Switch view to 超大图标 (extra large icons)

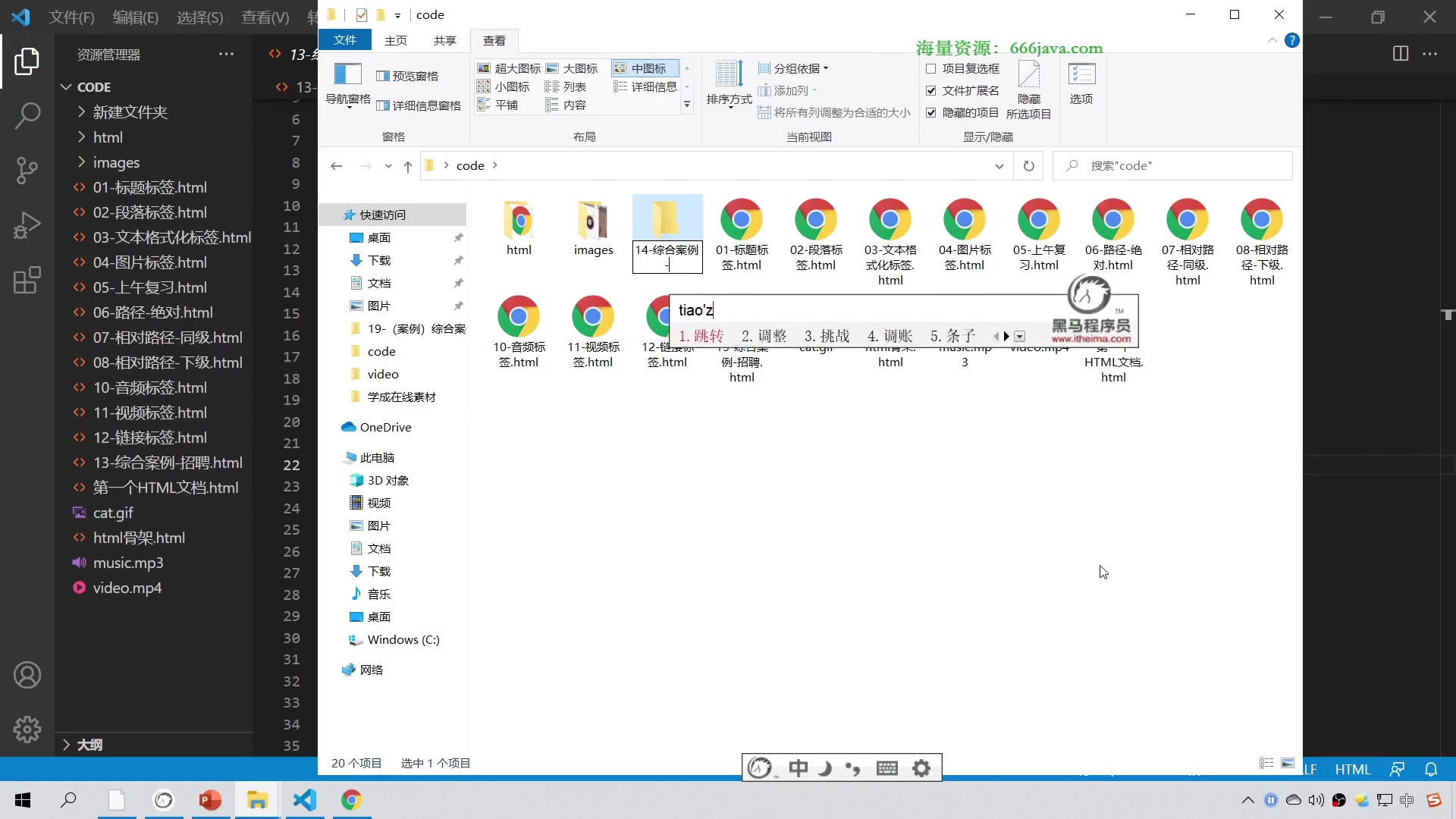pyautogui.click(x=510, y=67)
